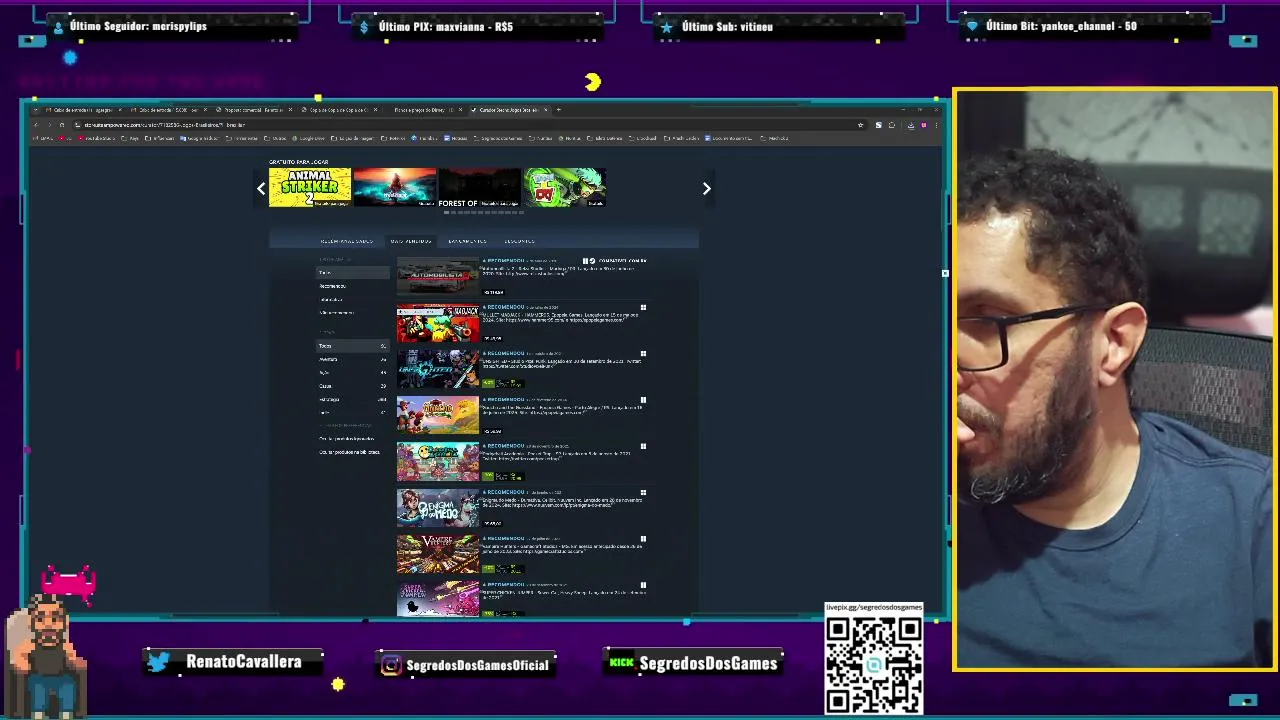The width and height of the screenshot is (1280, 720).
Task: Open the browser three-dot menu
Action: tap(934, 125)
